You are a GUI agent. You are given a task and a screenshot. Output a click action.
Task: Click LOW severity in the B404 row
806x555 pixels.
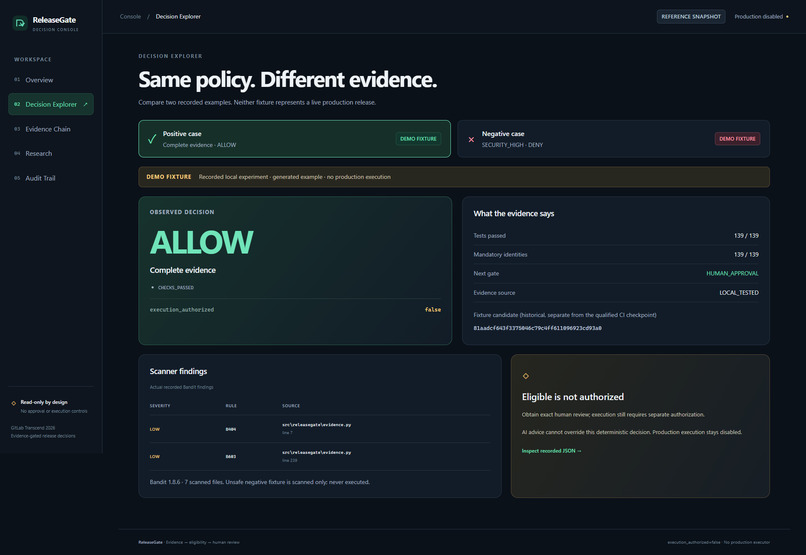tap(155, 429)
